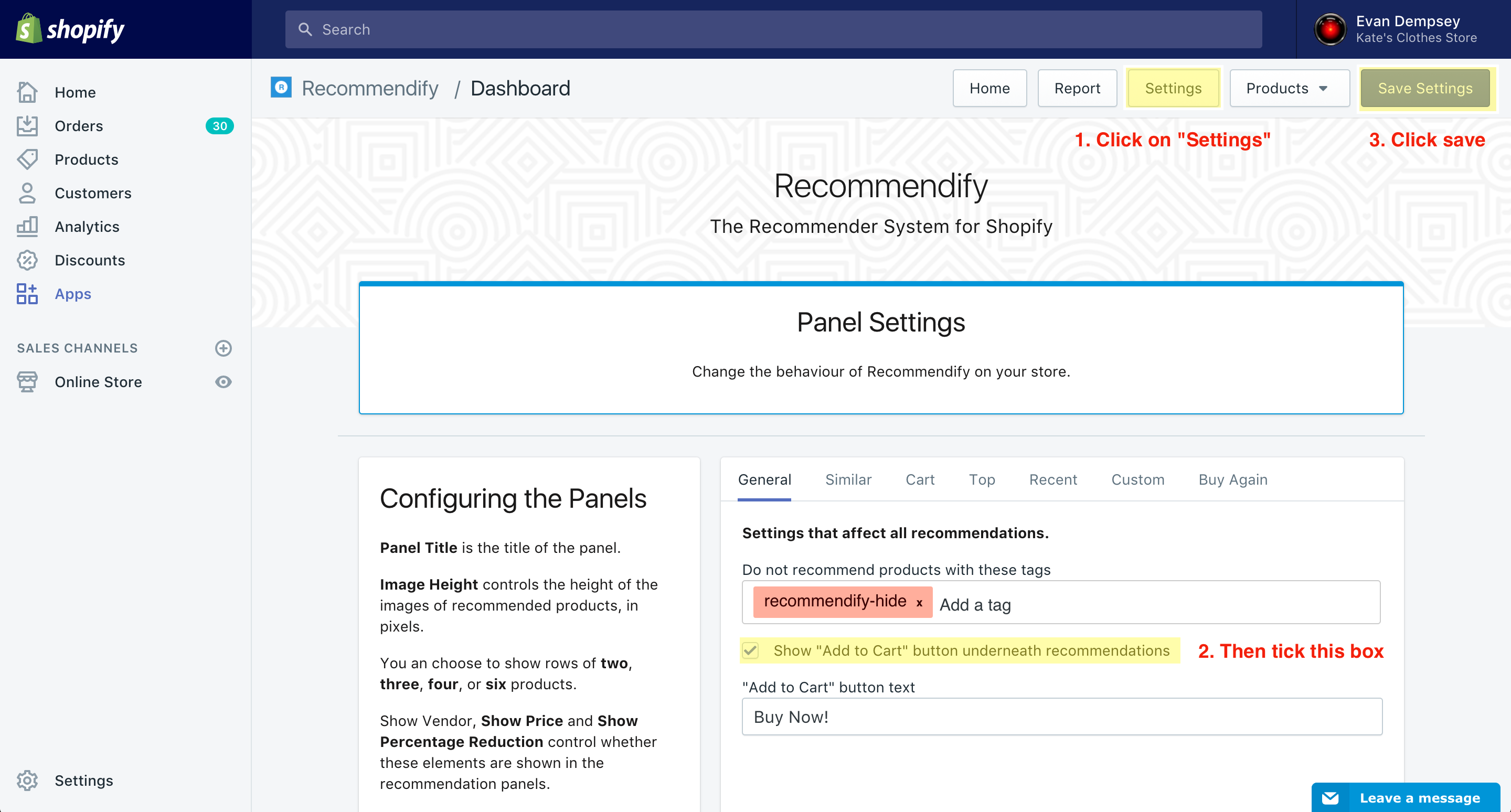Click the SALES CHANNELS label
The image size is (1511, 812).
click(x=78, y=348)
